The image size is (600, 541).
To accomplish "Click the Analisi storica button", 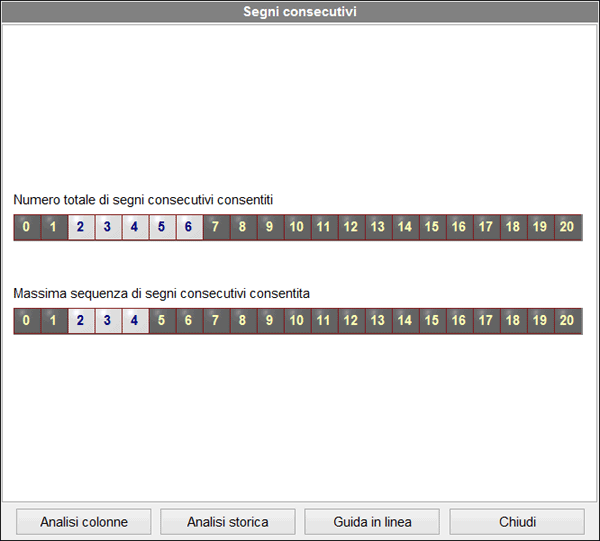I will [228, 522].
